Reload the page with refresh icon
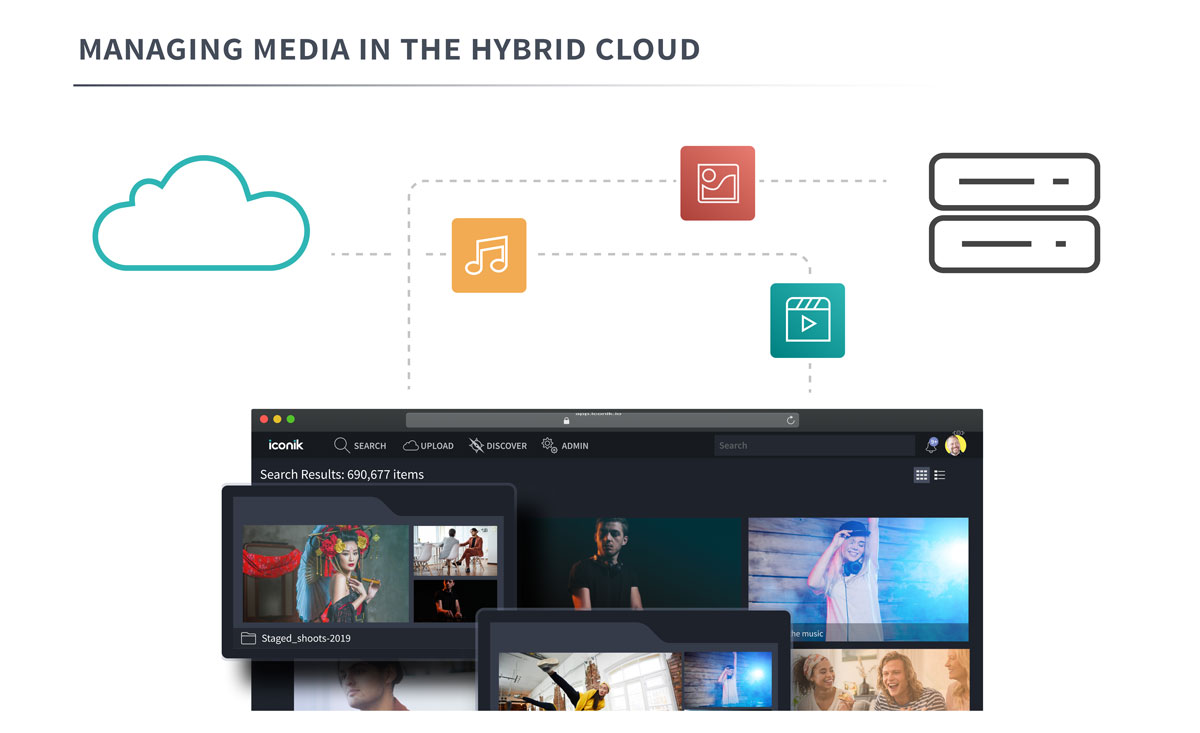Screen dimensions: 1200x733 790,420
